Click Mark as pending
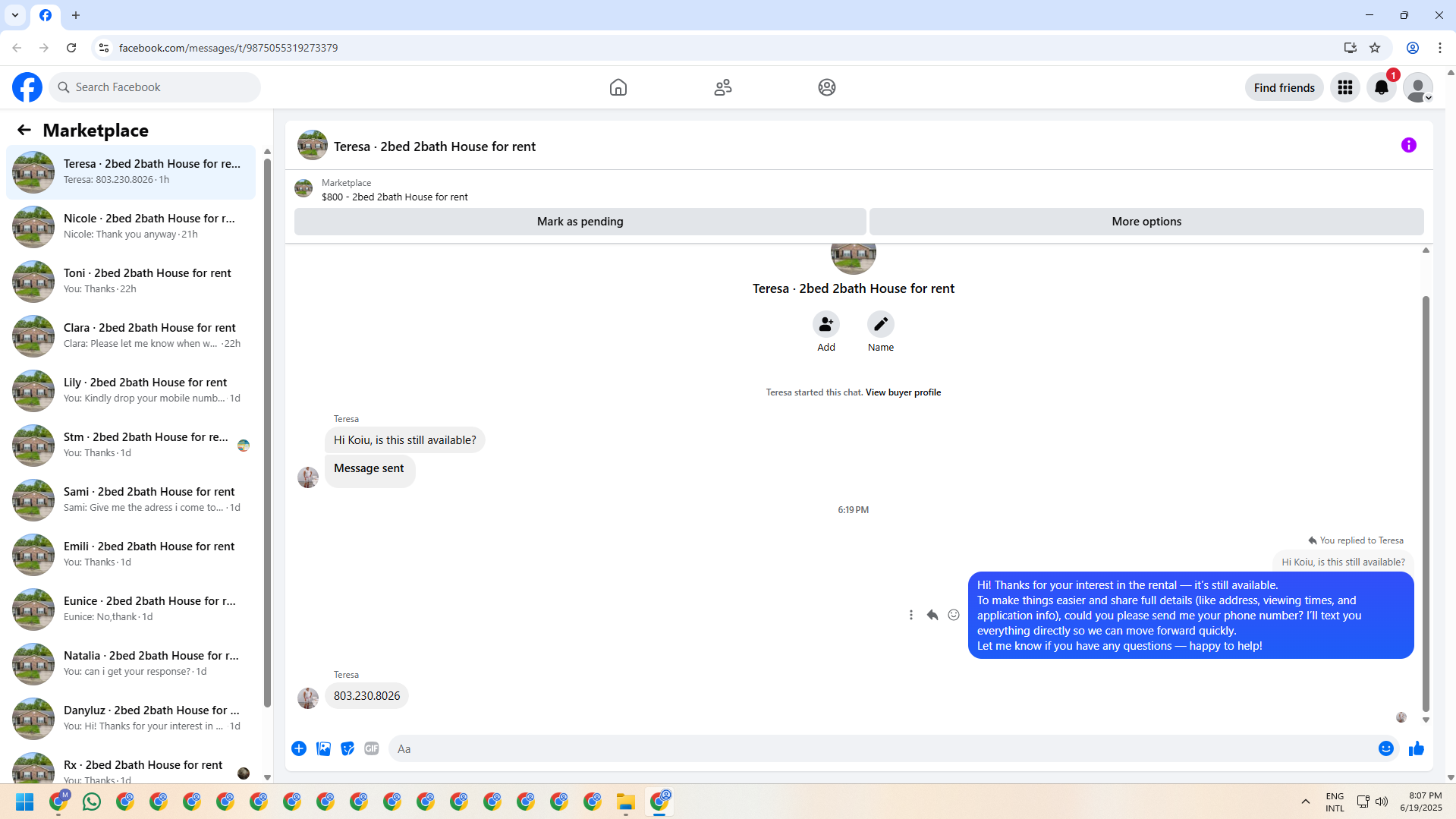1456x819 pixels. click(x=580, y=222)
